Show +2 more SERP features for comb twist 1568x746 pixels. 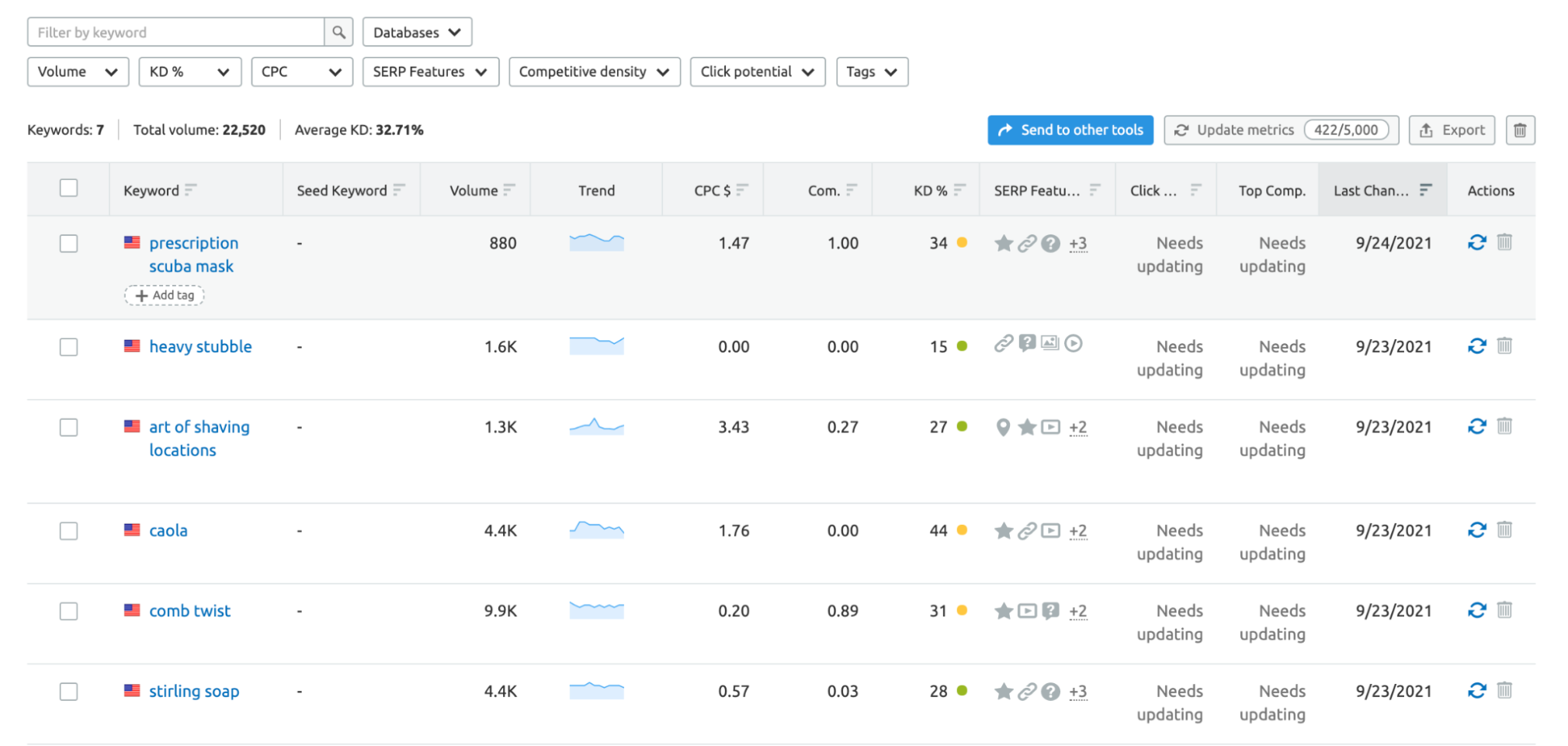coord(1078,612)
